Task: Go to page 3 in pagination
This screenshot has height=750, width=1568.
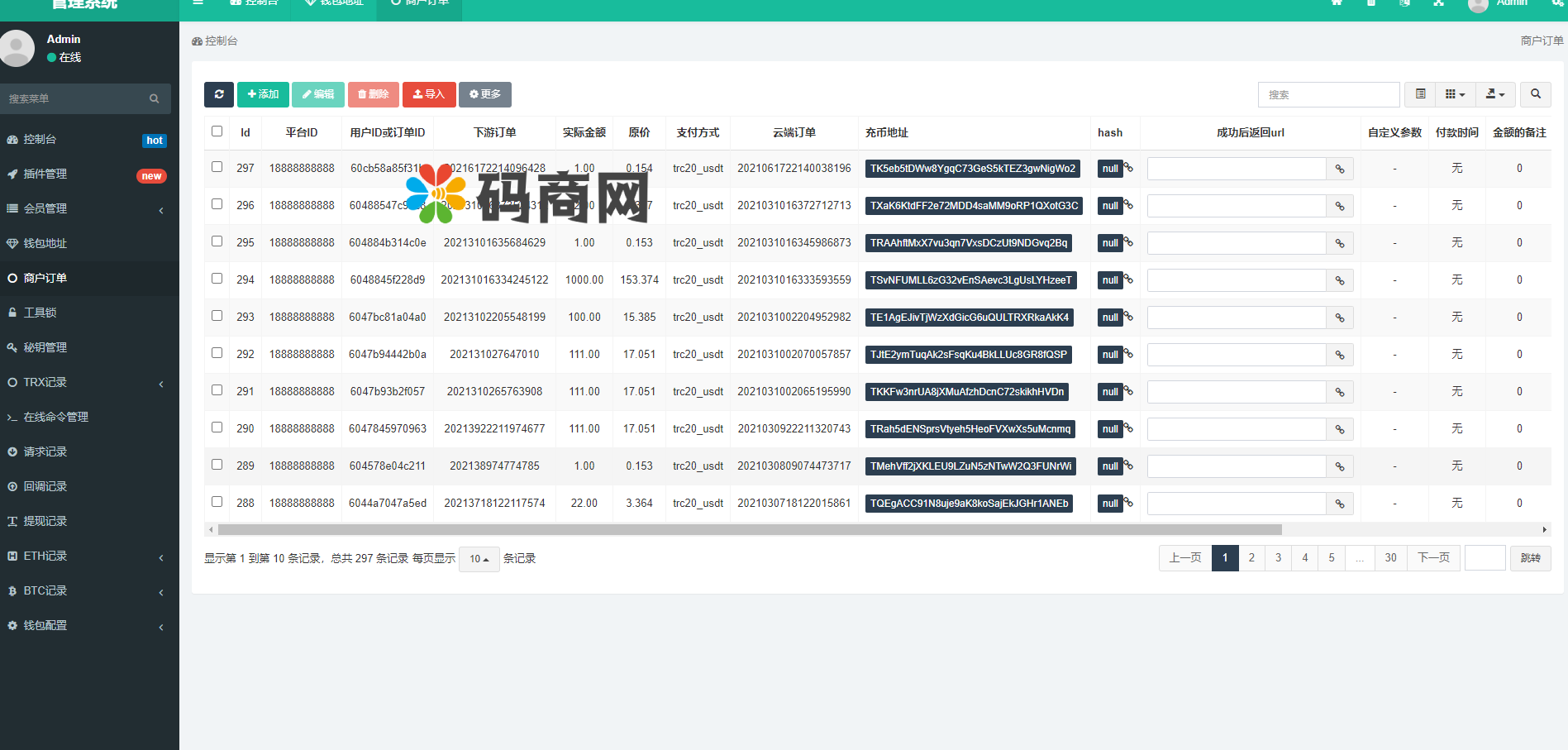Action: pyautogui.click(x=1278, y=558)
